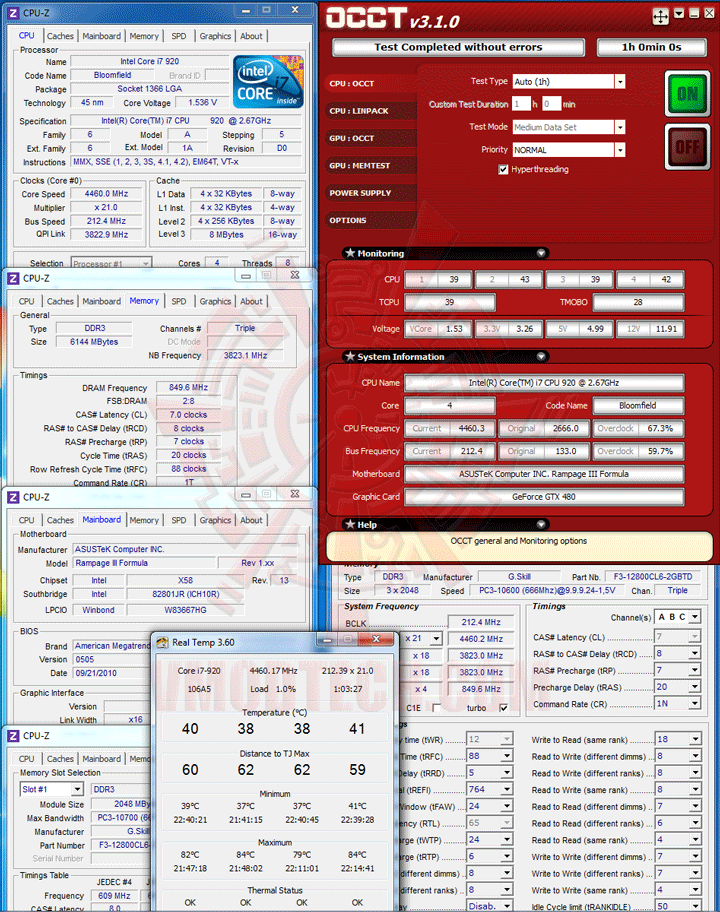720x912 pixels.
Task: Click the BCLK value '212.4 MHz'
Action: [x=481, y=622]
